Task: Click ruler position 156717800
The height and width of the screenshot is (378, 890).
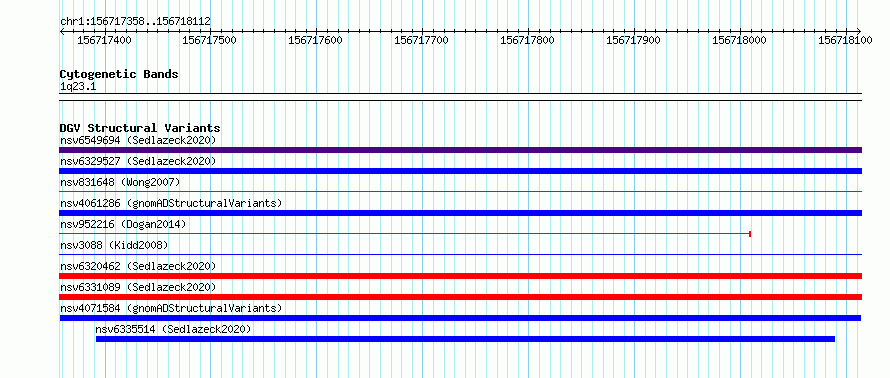Action: pyautogui.click(x=528, y=40)
